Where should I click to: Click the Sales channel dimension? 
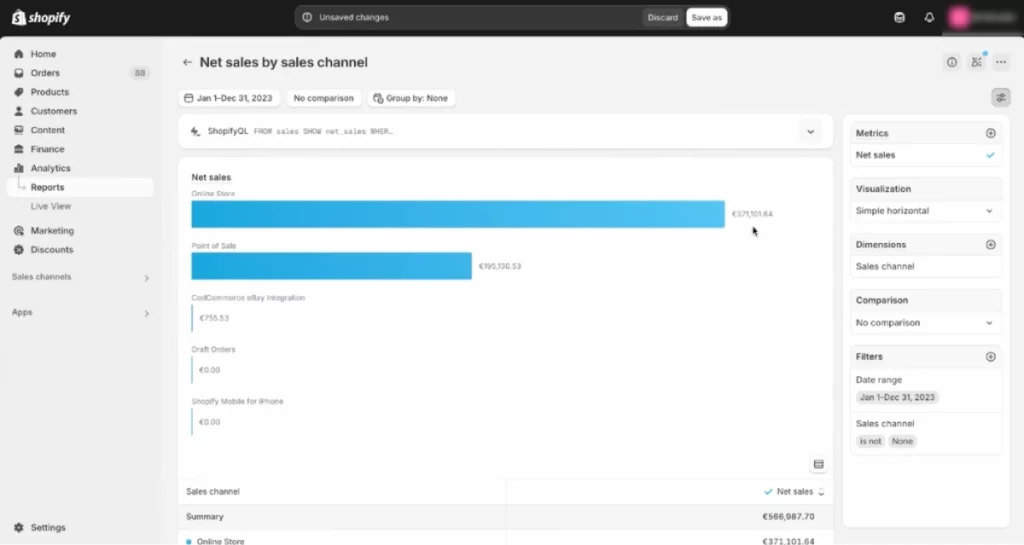pyautogui.click(x=885, y=266)
